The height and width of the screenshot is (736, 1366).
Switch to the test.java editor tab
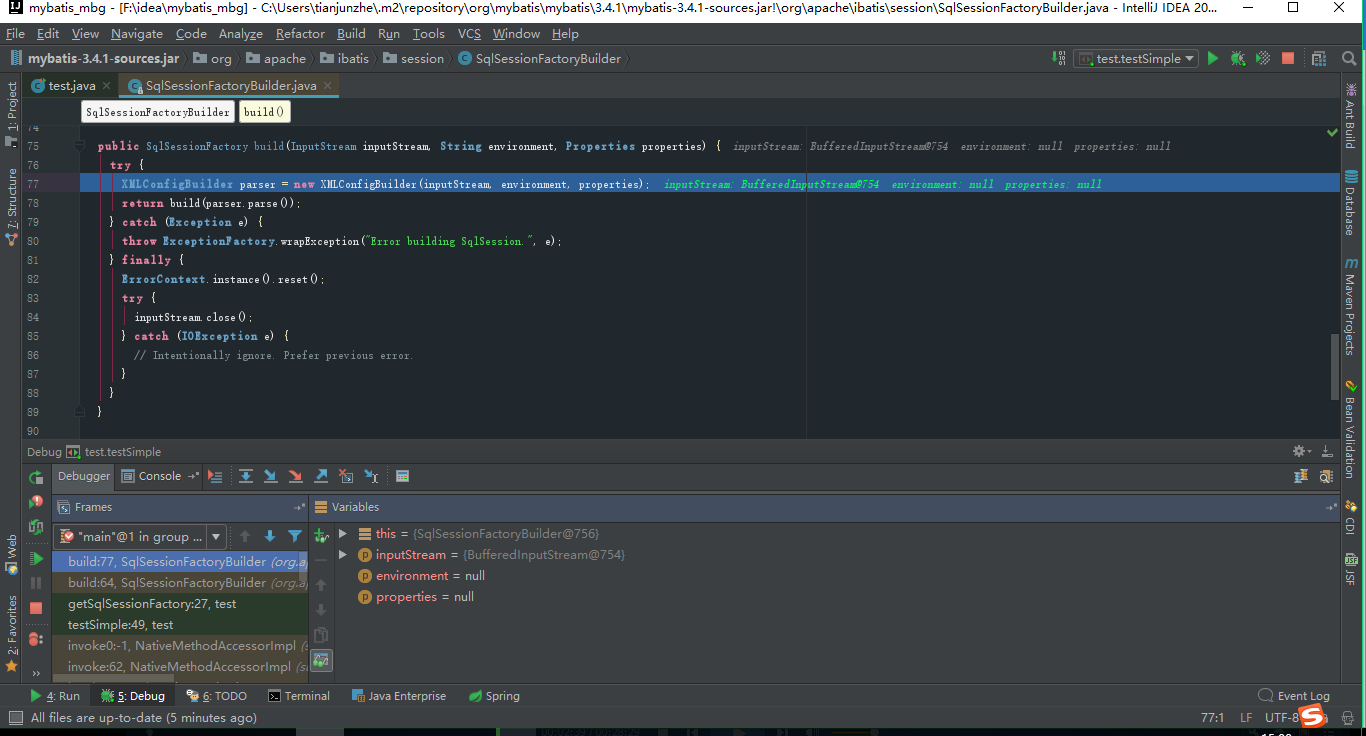point(70,85)
